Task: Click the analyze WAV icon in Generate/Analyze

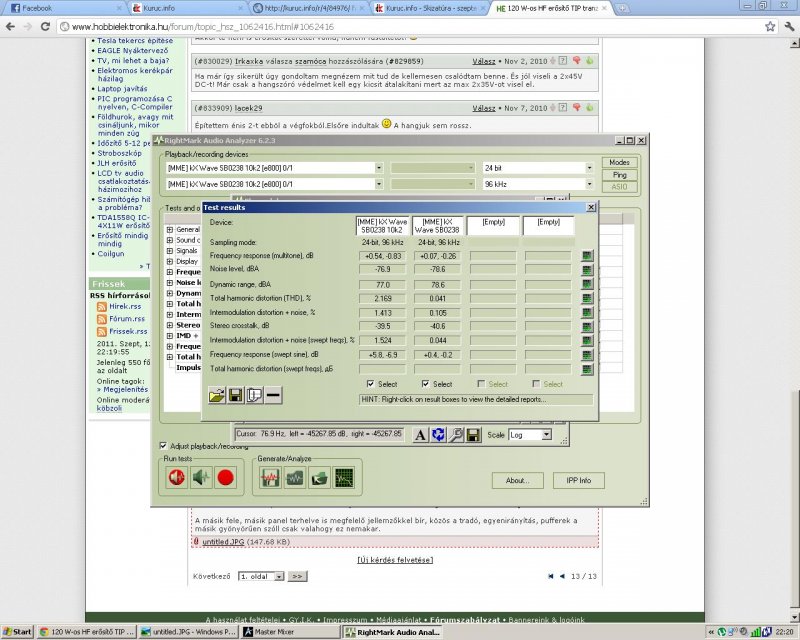Action: click(294, 478)
